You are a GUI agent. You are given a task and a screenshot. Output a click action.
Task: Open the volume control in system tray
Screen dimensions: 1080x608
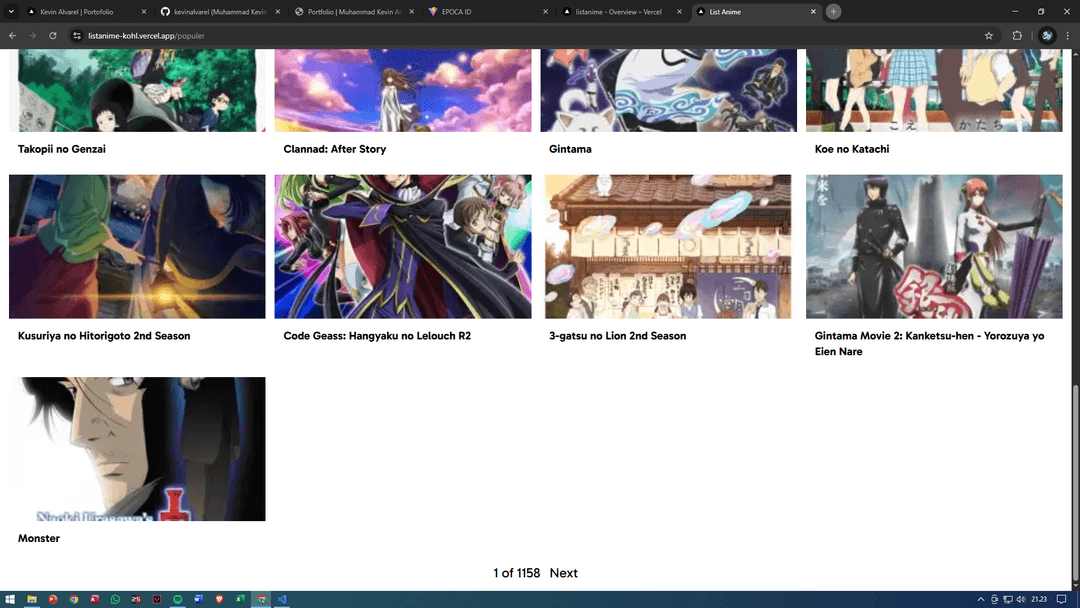[1019, 599]
